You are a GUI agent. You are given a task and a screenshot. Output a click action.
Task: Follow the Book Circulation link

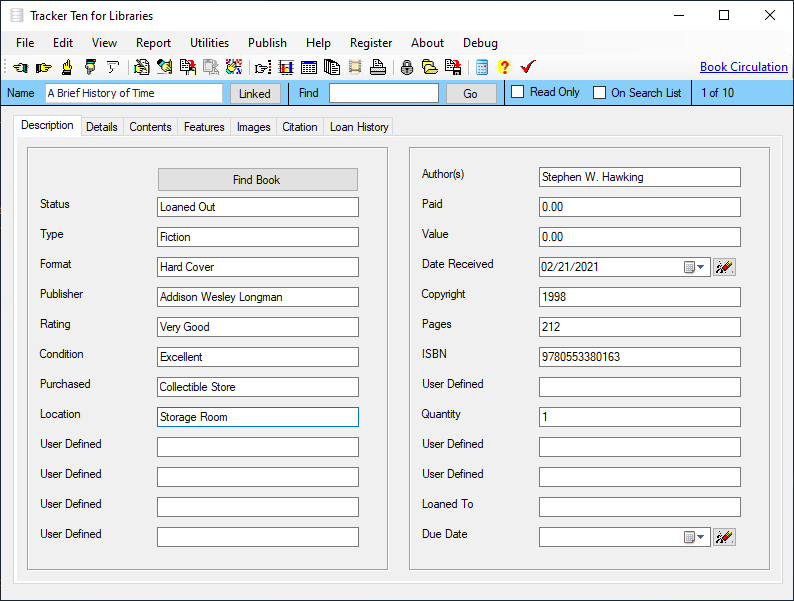(x=743, y=67)
